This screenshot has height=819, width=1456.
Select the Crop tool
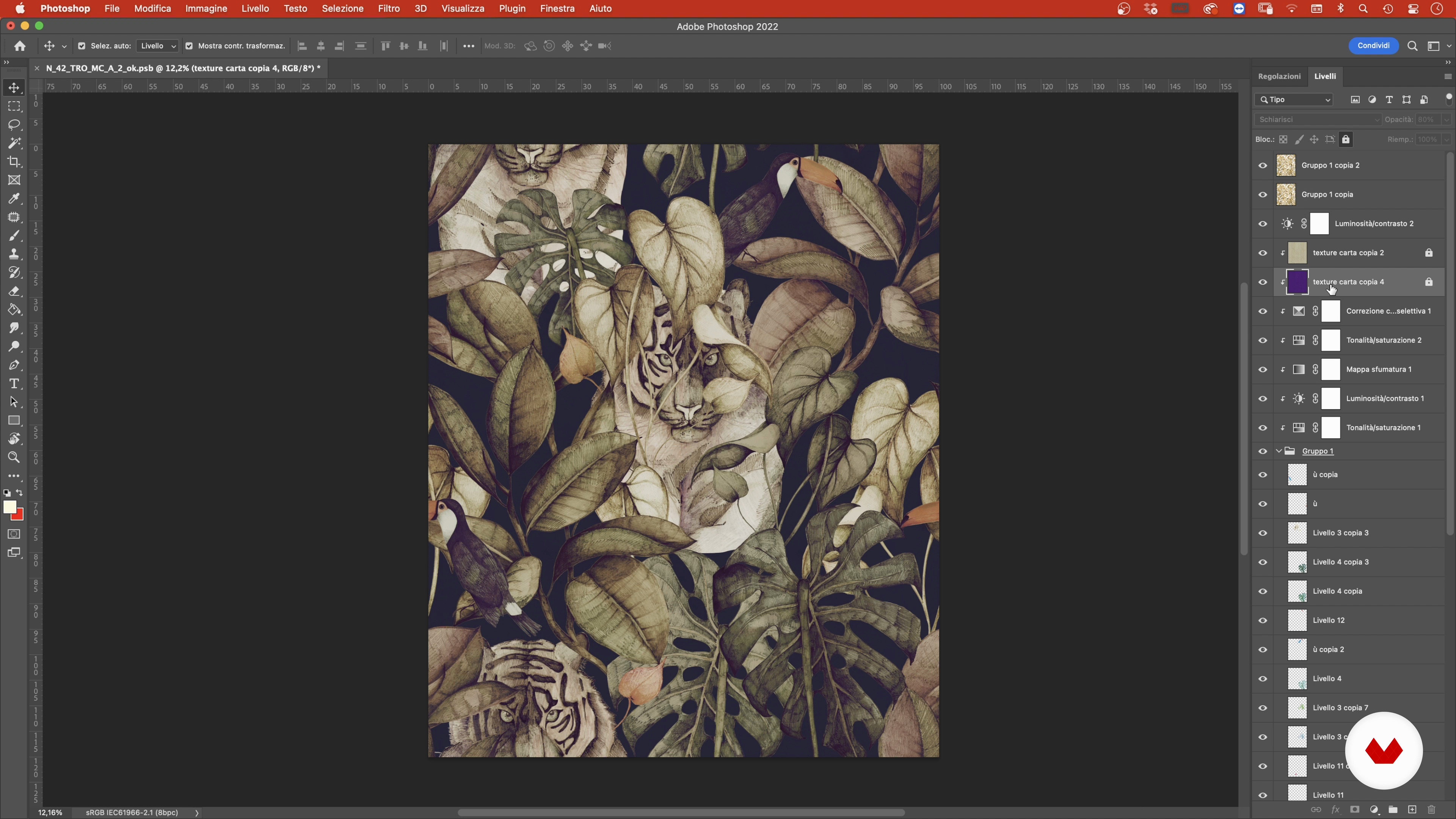(14, 162)
